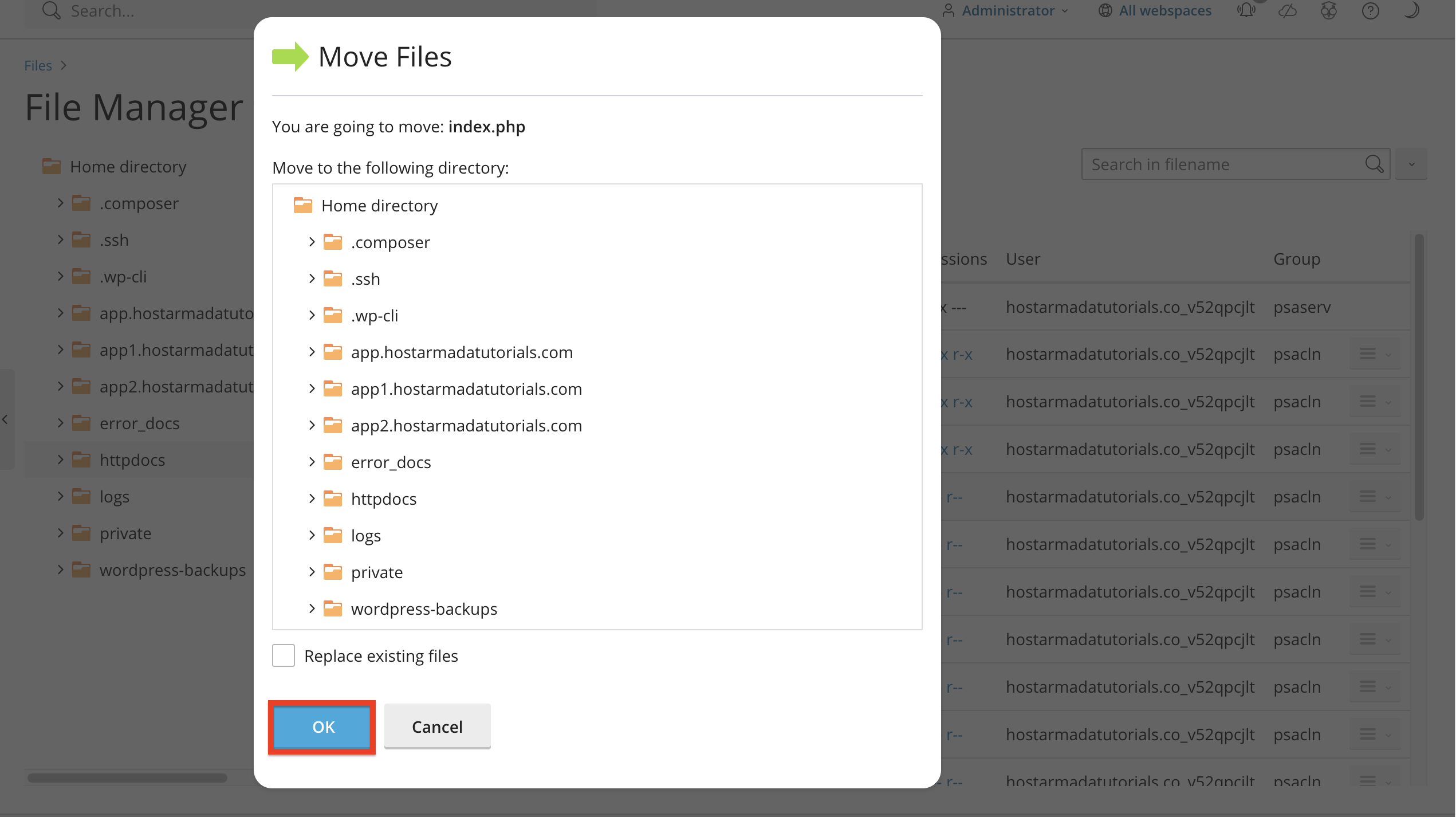
Task: Expand .composer folder in left sidebar
Action: click(x=60, y=203)
